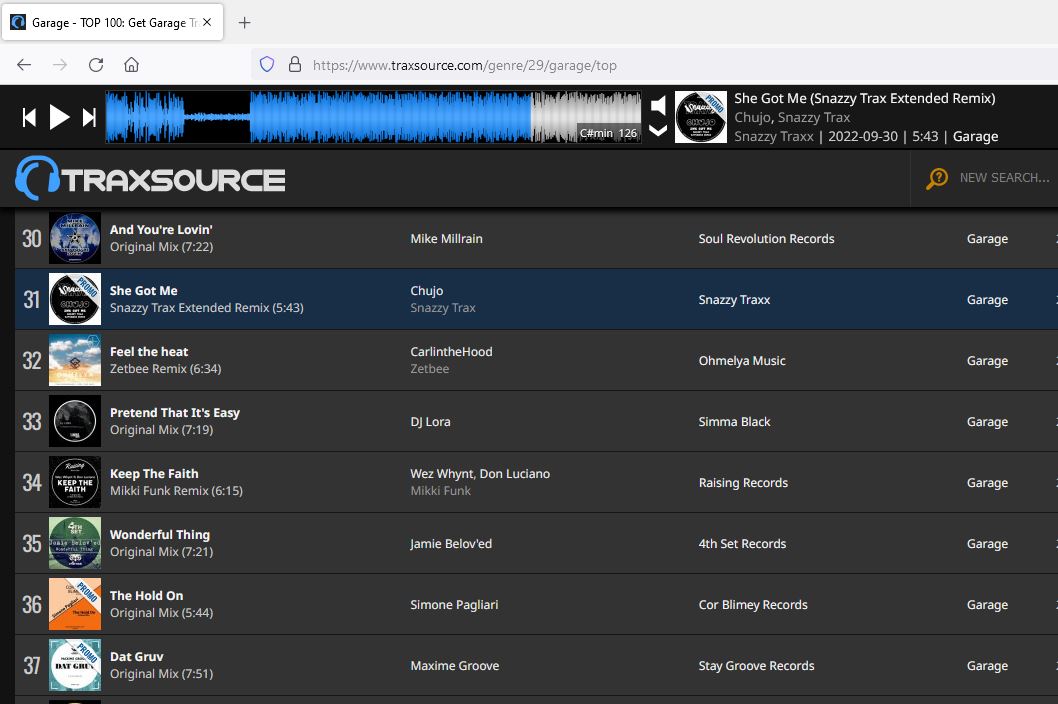Open Snazzy Traxx label in list row

[734, 300]
